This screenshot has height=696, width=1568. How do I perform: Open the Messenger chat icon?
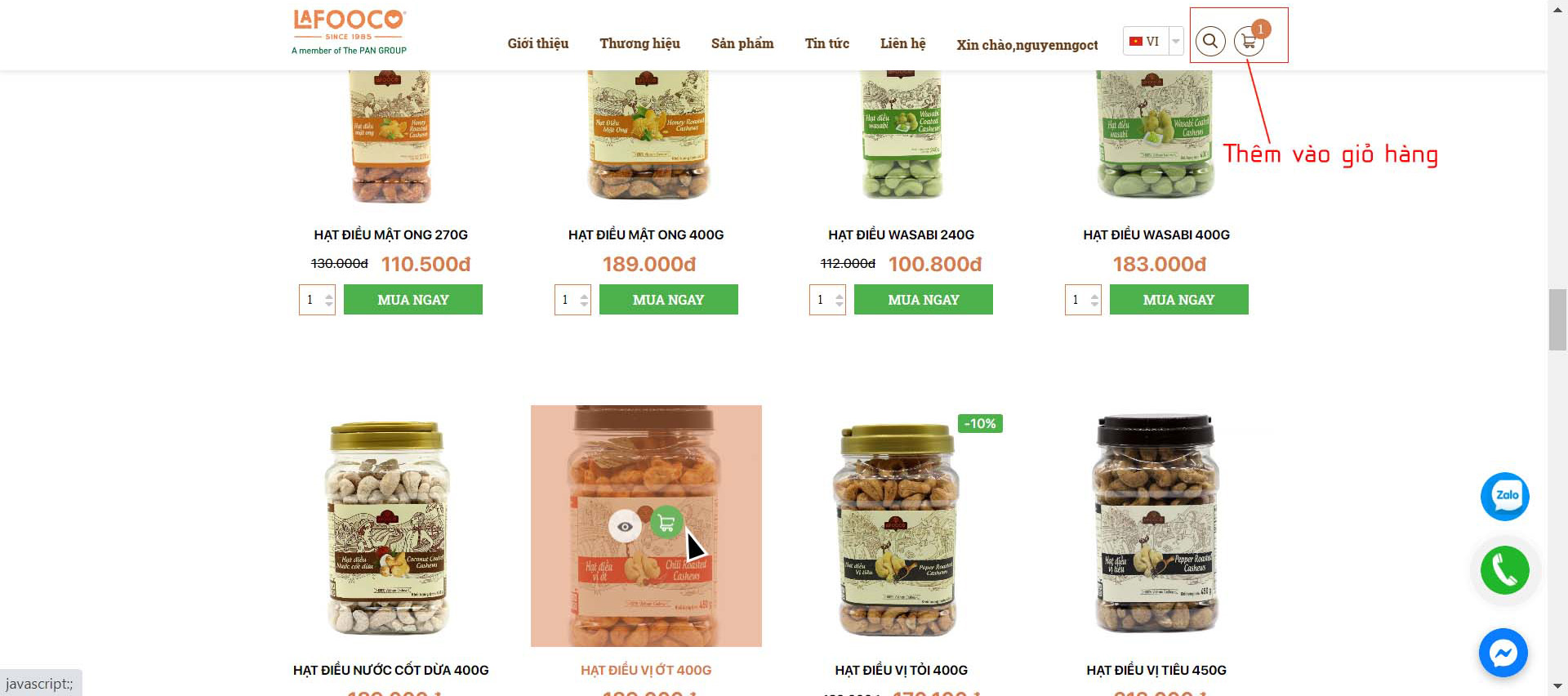(x=1503, y=653)
